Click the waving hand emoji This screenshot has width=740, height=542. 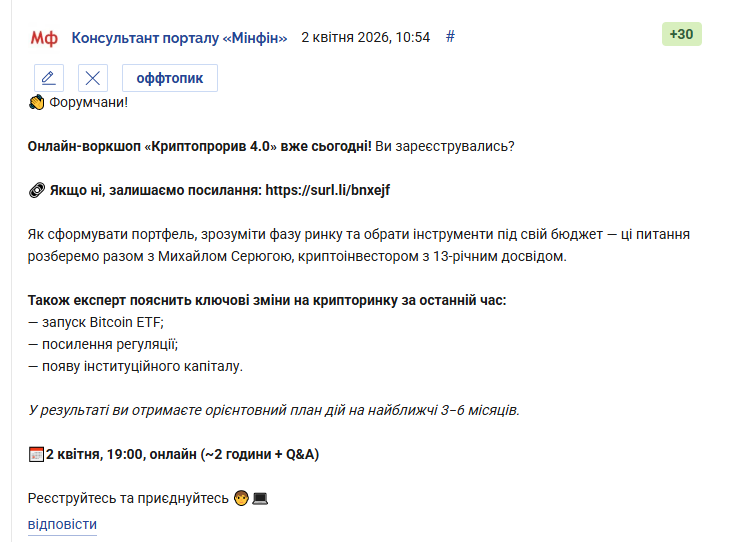[36, 102]
